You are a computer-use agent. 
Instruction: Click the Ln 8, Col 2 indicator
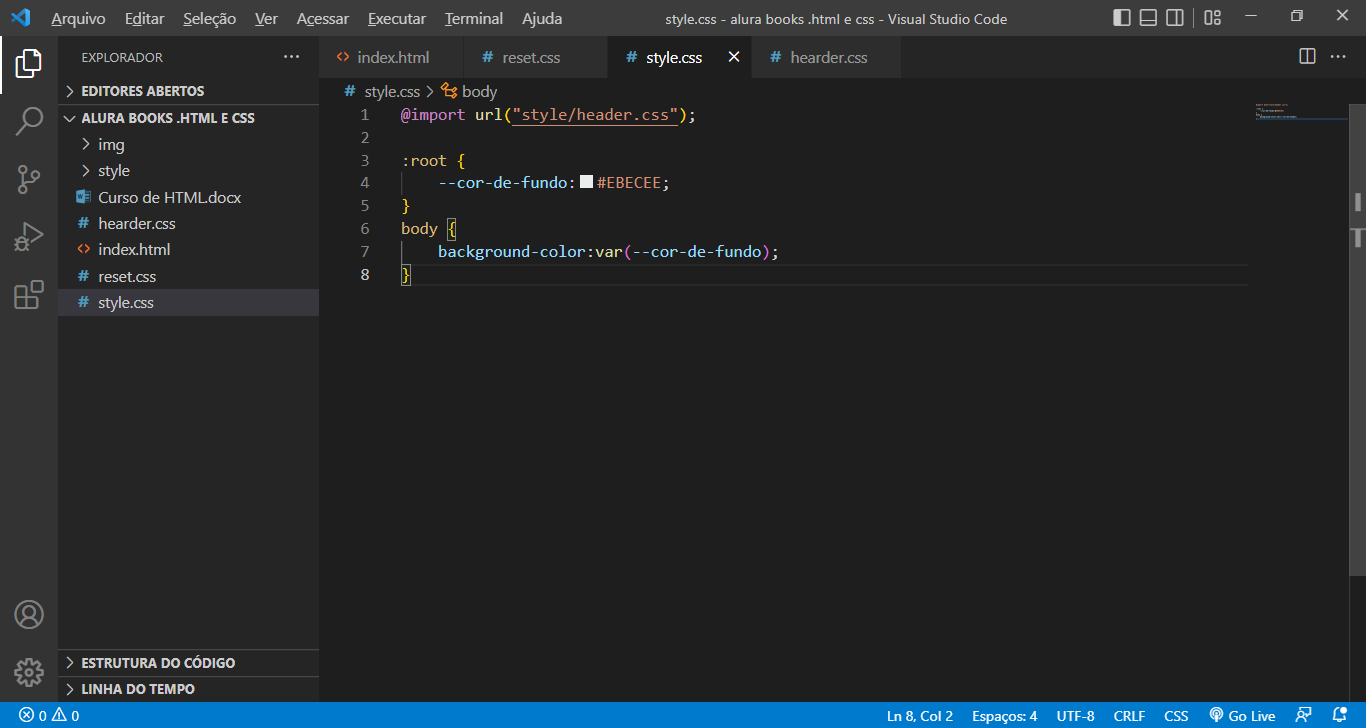coord(919,716)
